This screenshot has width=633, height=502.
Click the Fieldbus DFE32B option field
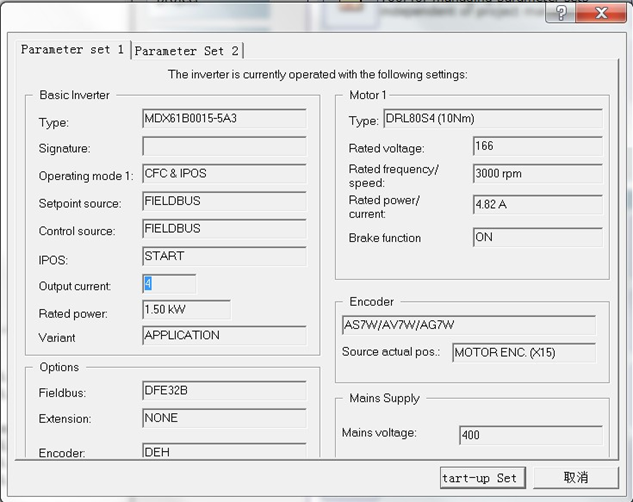click(x=223, y=391)
